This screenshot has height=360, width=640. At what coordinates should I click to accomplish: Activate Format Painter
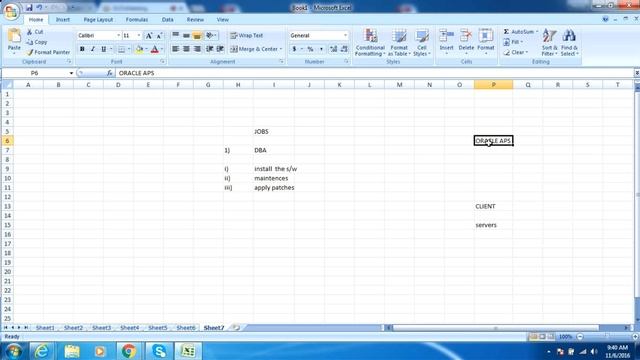point(49,52)
